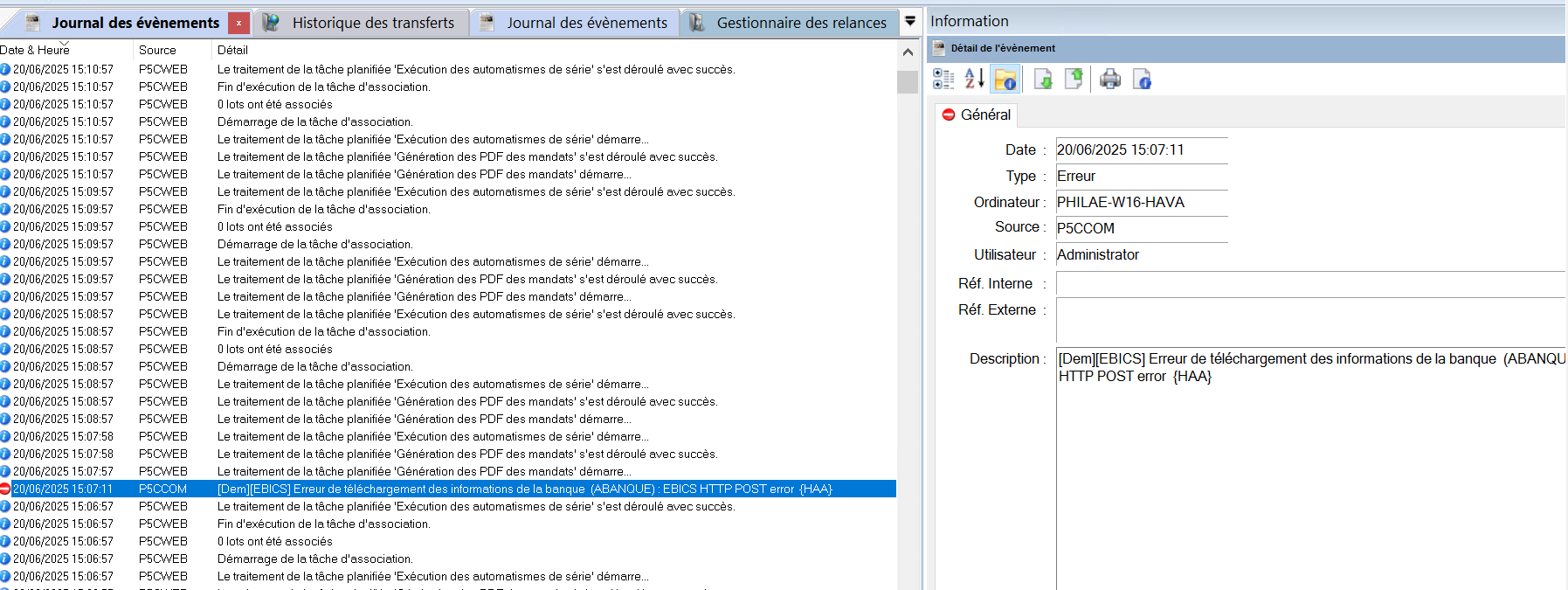Print the event detail
This screenshot has height=590, width=1568.
pos(1110,80)
